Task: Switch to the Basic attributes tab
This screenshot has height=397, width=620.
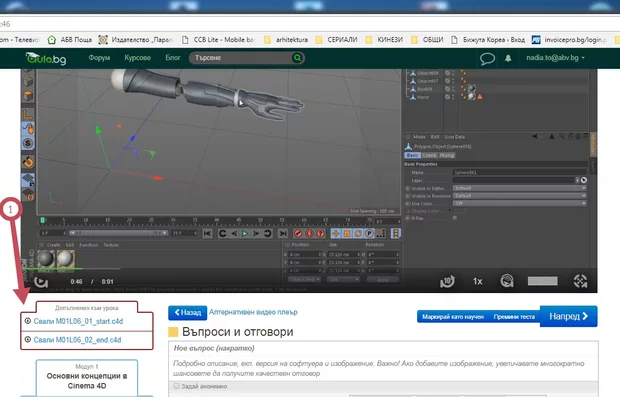Action: click(412, 155)
